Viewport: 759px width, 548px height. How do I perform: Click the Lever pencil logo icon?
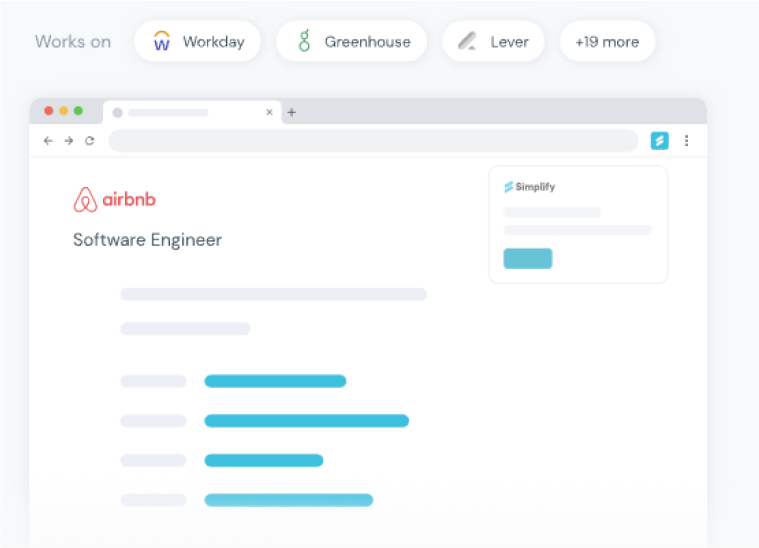coord(467,42)
